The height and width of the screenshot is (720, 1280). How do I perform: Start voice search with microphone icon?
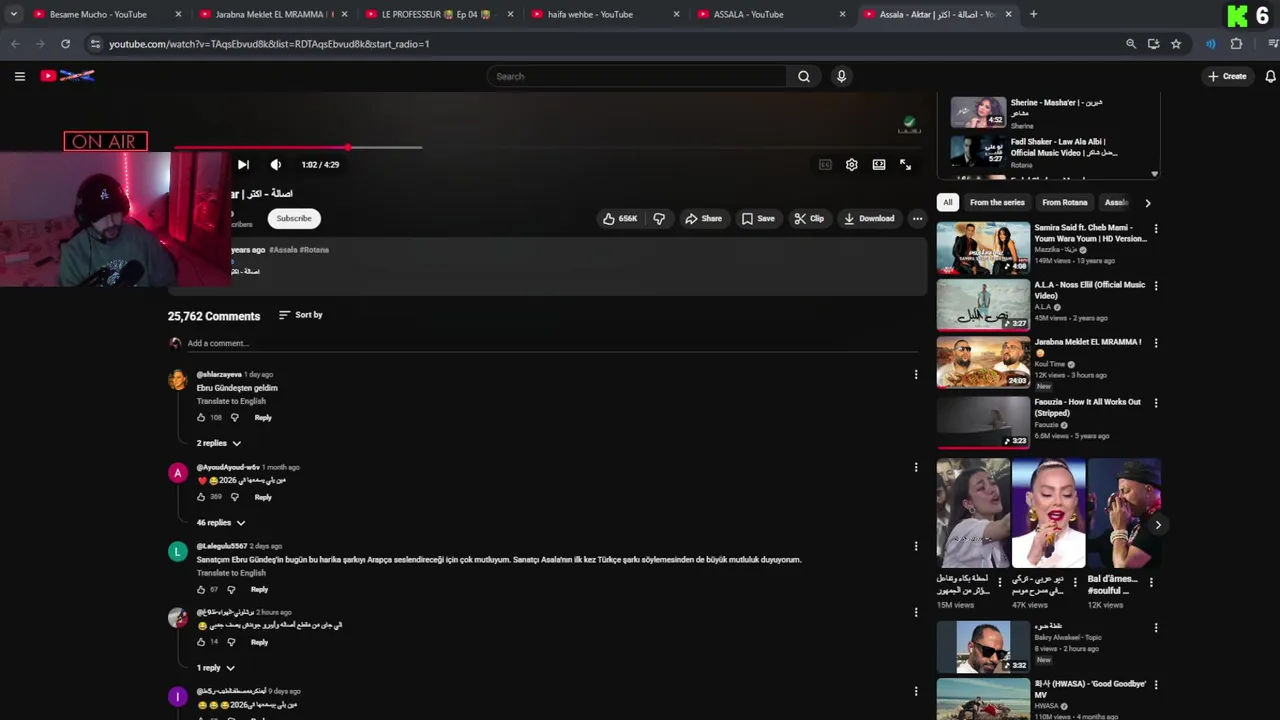841,76
